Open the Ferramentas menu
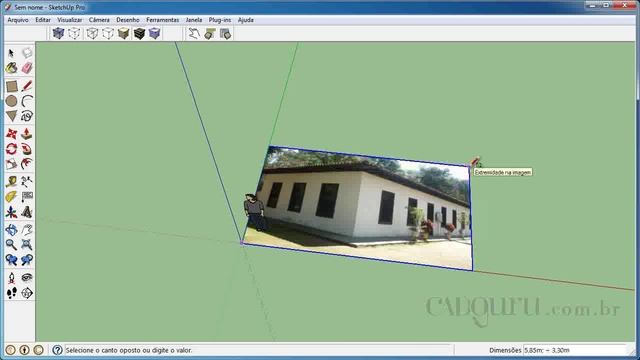This screenshot has height=360, width=640. pyautogui.click(x=162, y=20)
